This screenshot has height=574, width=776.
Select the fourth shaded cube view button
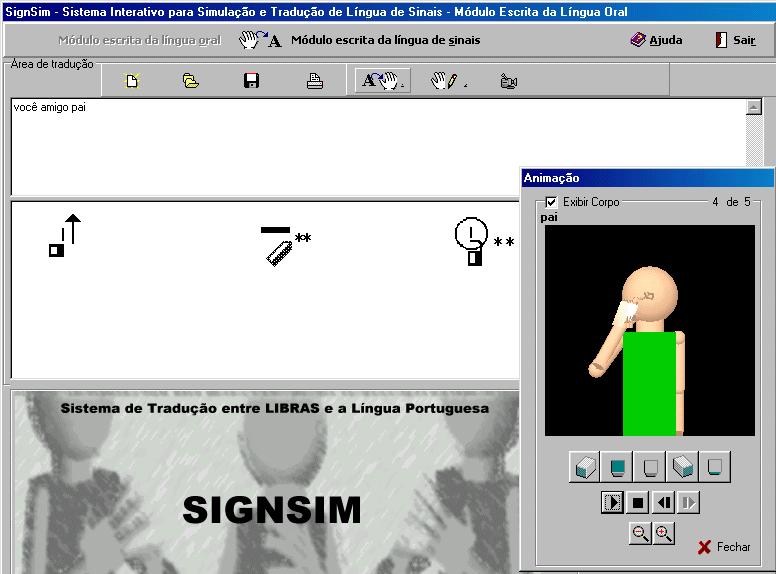682,466
